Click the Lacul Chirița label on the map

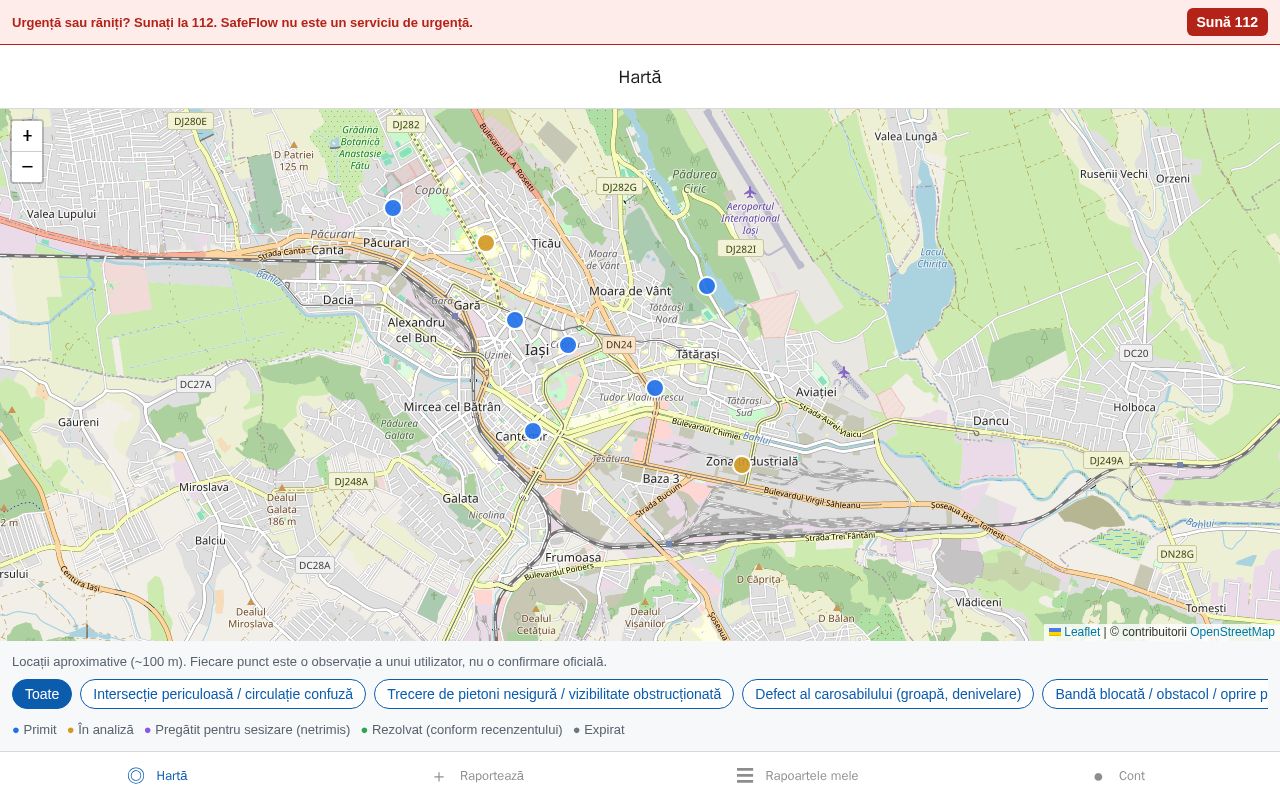932,258
